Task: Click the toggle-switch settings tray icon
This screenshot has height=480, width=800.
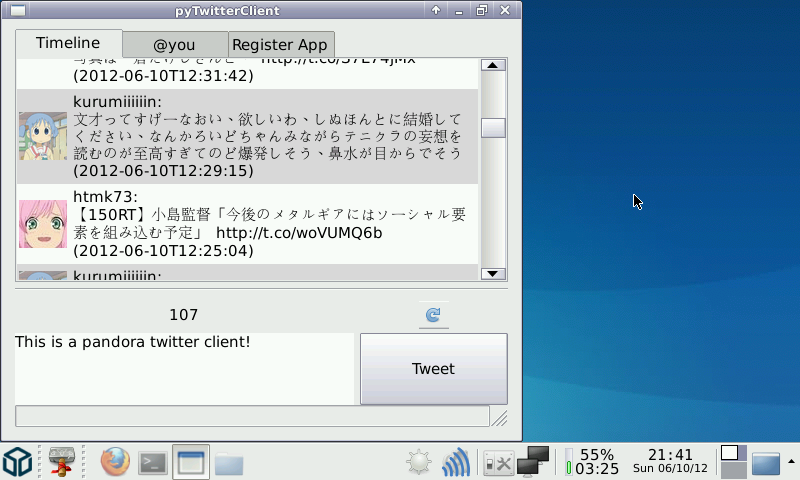Action: (497, 463)
